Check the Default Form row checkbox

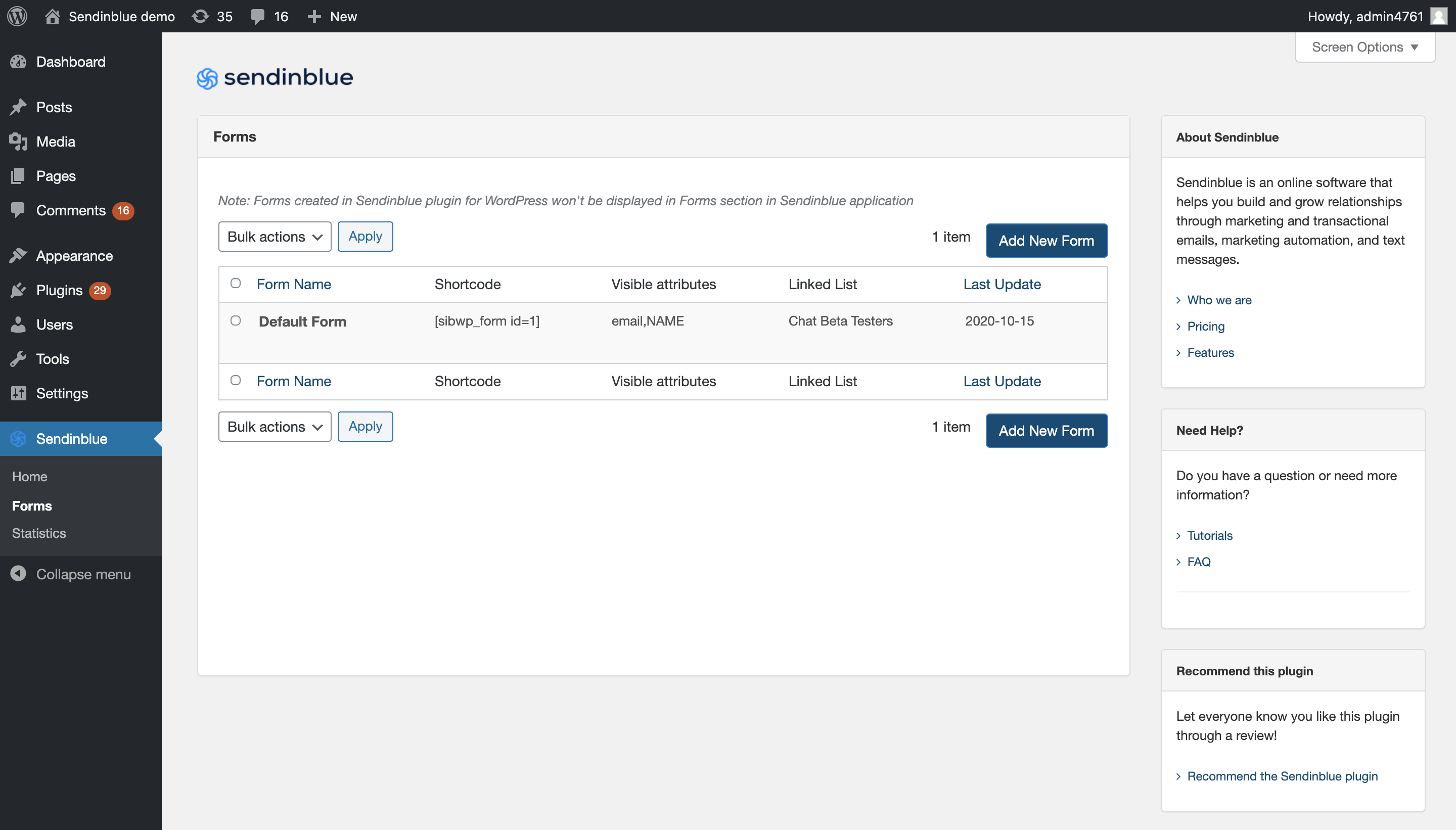[x=236, y=320]
